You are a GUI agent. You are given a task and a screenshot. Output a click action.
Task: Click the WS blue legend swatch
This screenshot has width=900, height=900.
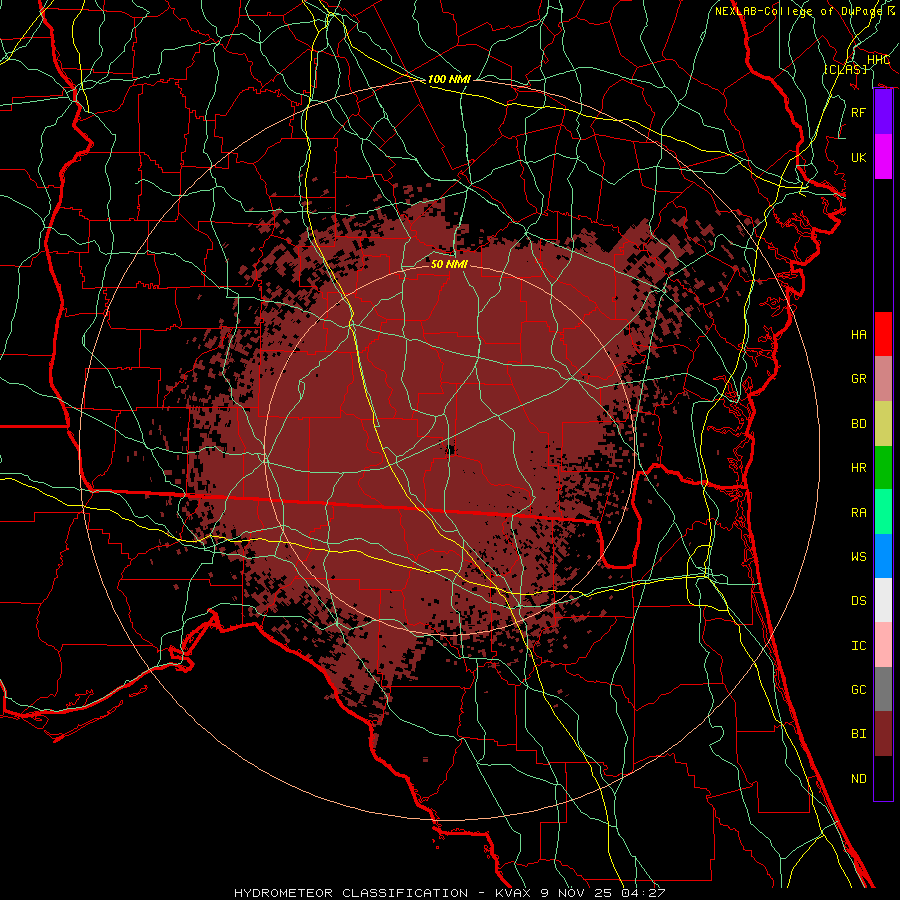883,556
